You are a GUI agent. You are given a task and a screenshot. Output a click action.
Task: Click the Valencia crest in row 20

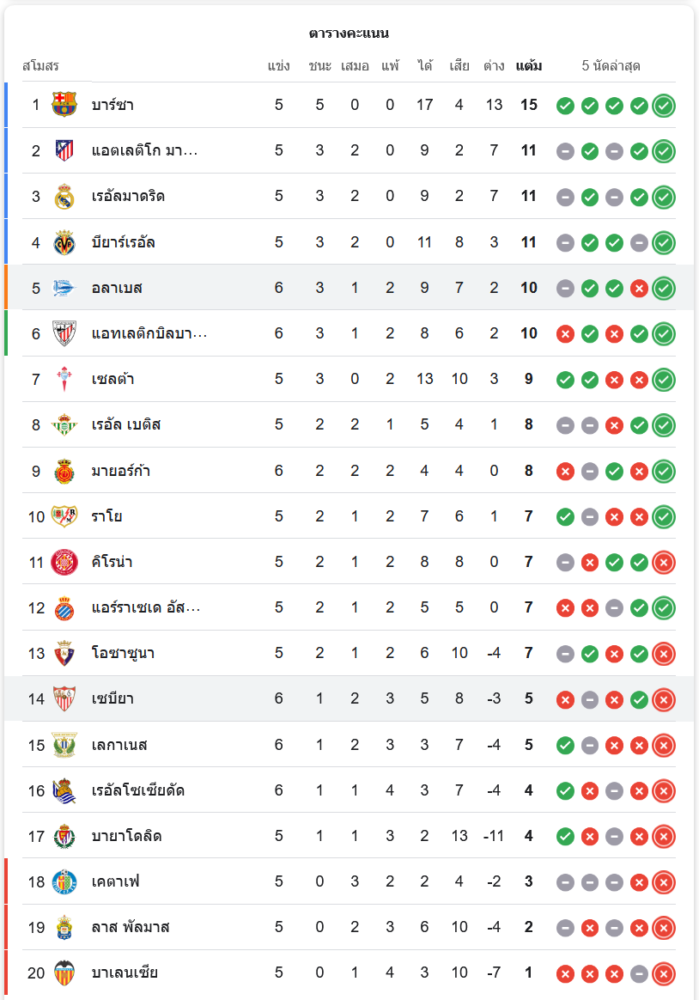(64, 973)
